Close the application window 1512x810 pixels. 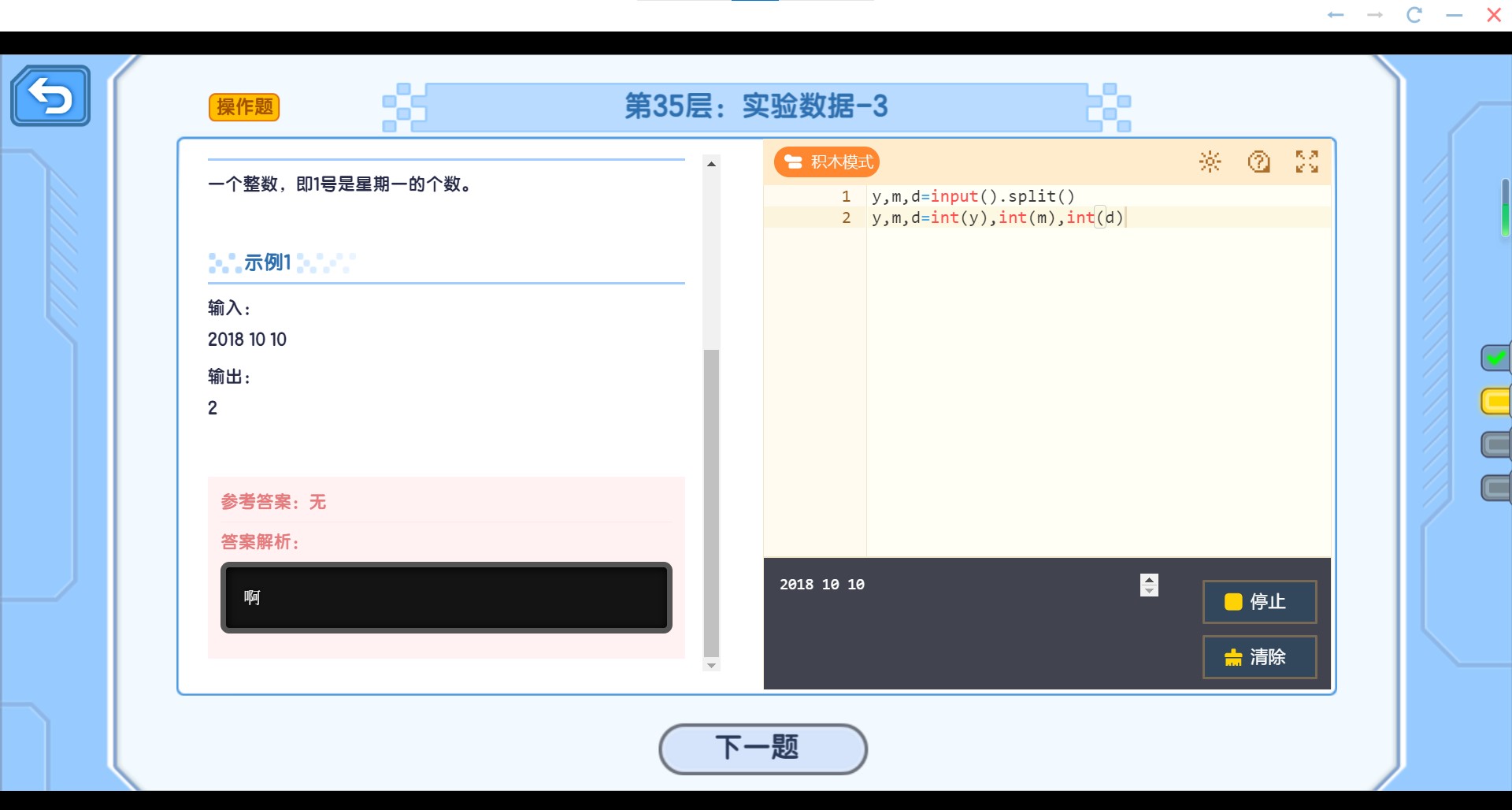pyautogui.click(x=1494, y=15)
